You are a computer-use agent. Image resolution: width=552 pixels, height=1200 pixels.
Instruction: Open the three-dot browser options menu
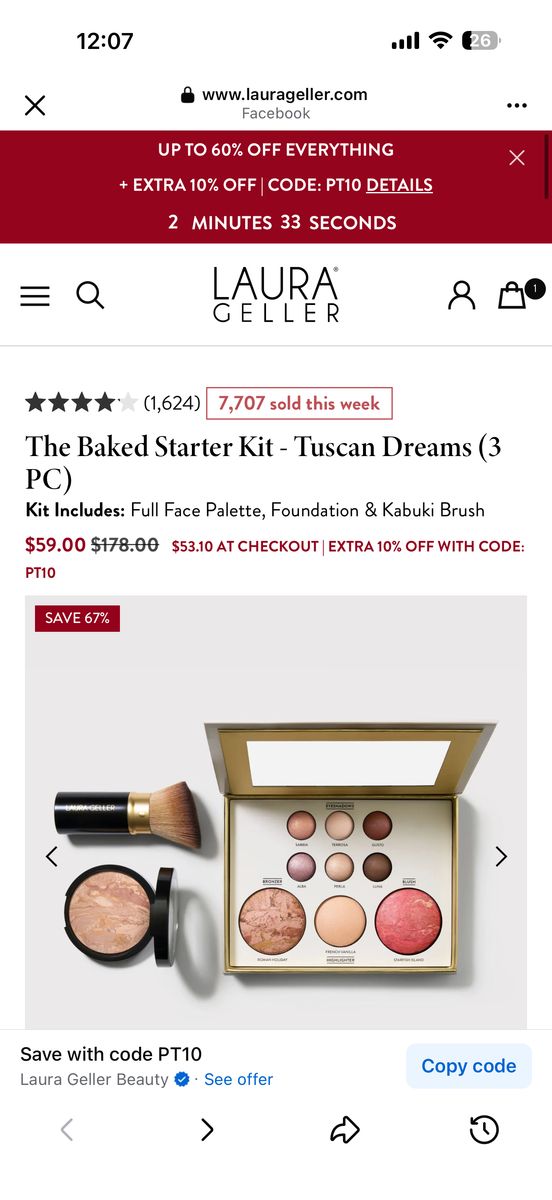[516, 105]
